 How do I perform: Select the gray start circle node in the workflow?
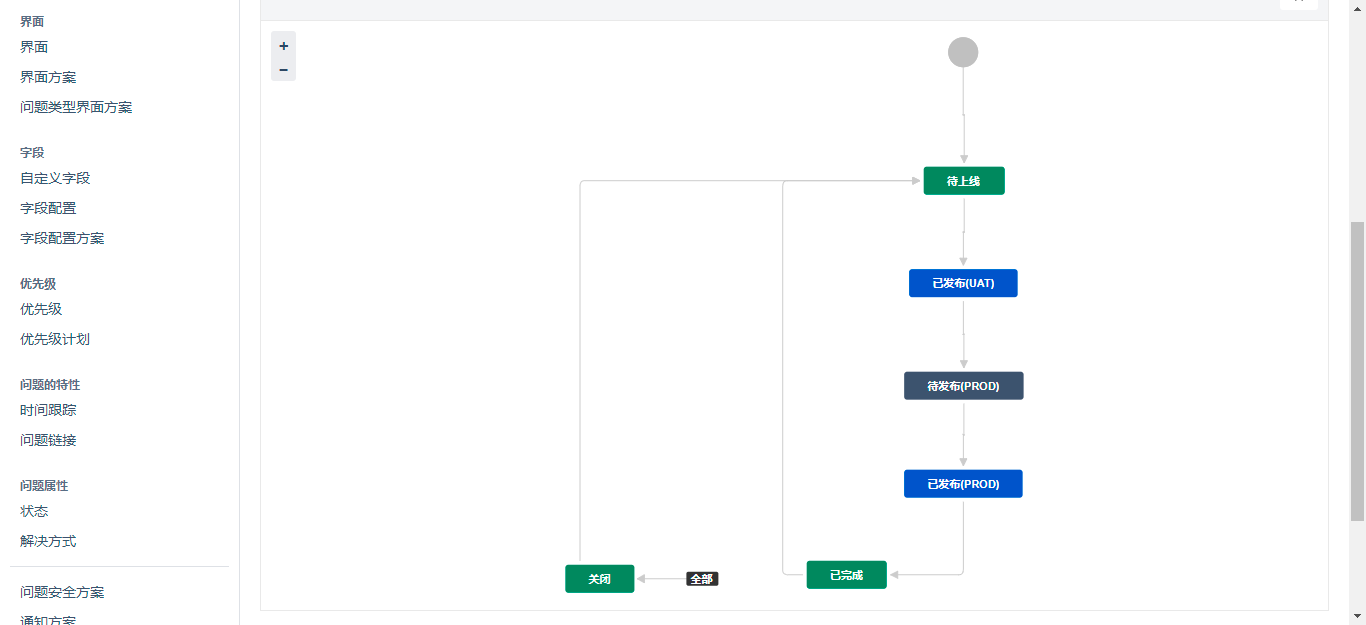(x=962, y=51)
